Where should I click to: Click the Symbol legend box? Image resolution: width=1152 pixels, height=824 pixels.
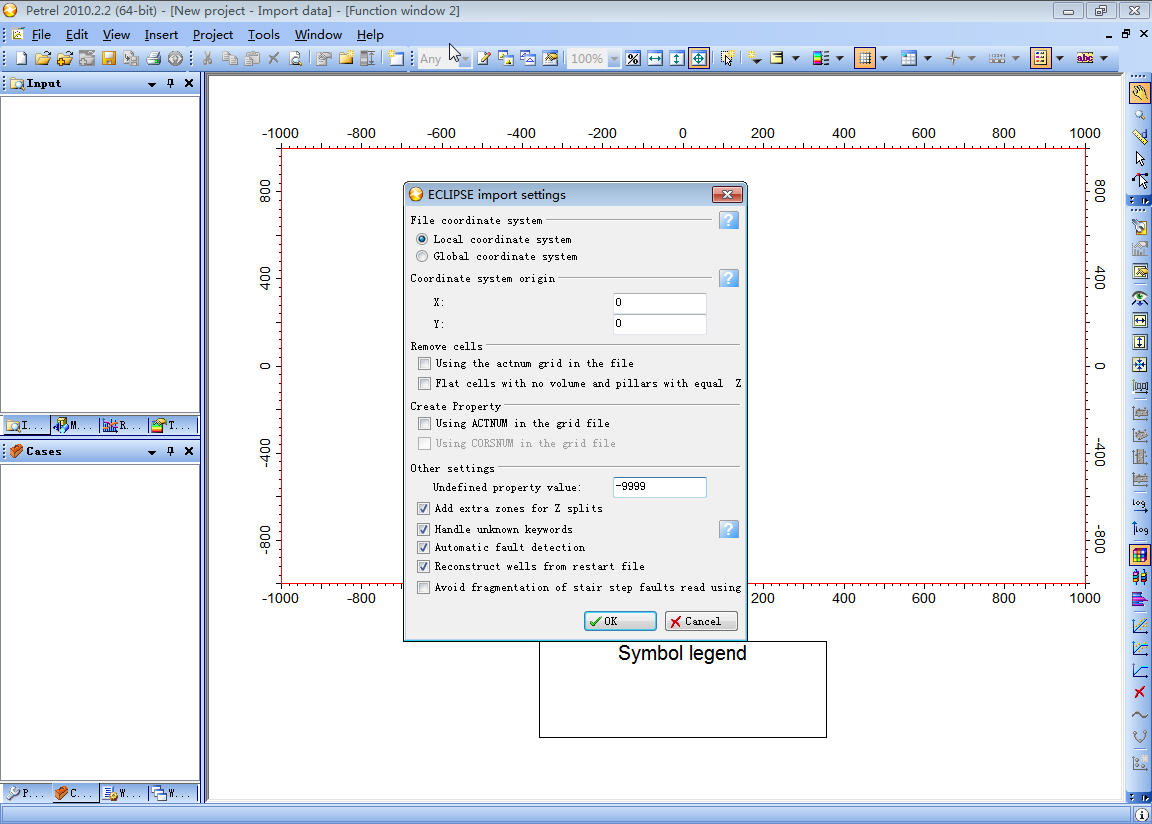pos(683,690)
